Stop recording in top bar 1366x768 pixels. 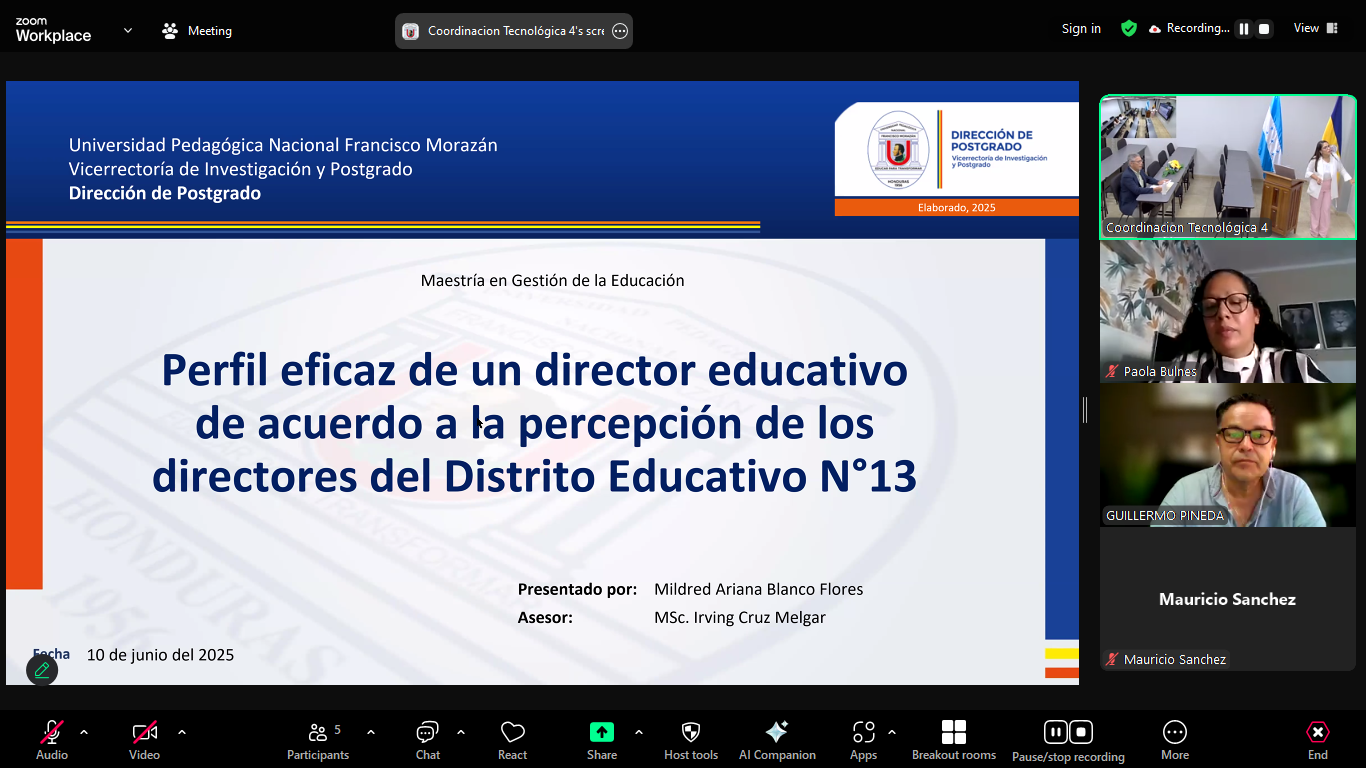coord(1264,29)
